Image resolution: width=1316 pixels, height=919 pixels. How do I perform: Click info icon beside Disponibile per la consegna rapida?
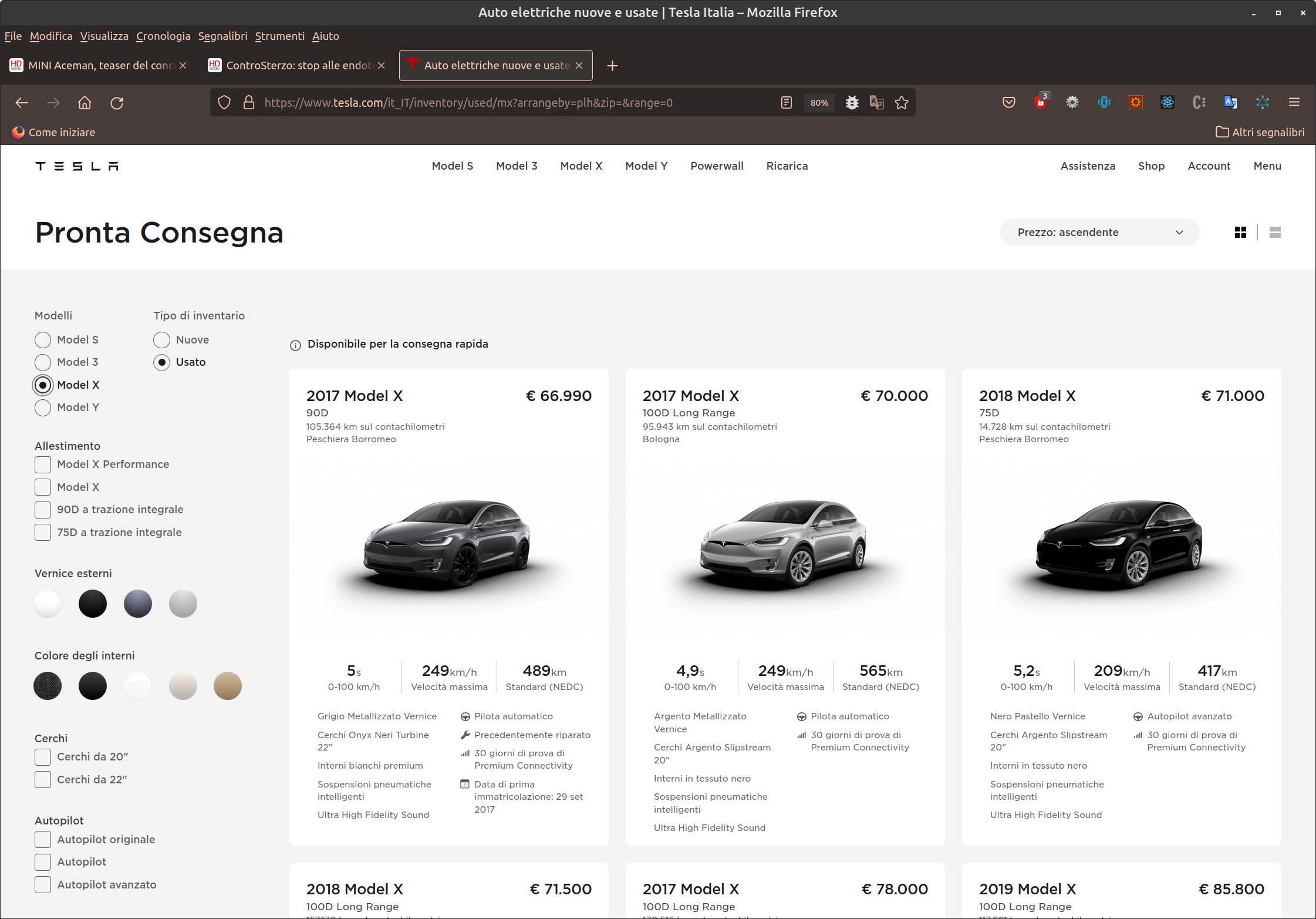[x=296, y=345]
